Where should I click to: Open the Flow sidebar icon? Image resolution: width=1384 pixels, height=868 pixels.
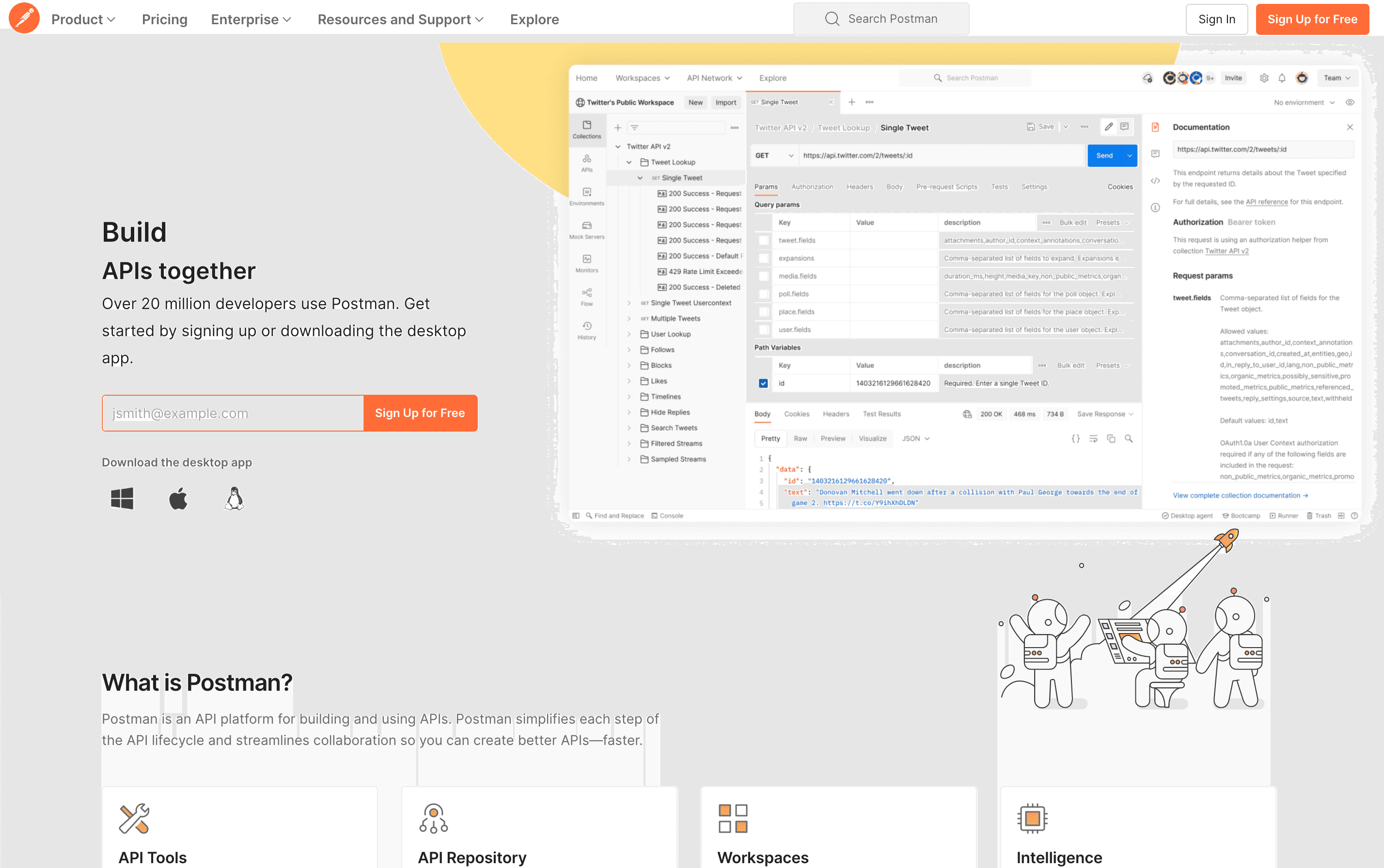coord(586,297)
